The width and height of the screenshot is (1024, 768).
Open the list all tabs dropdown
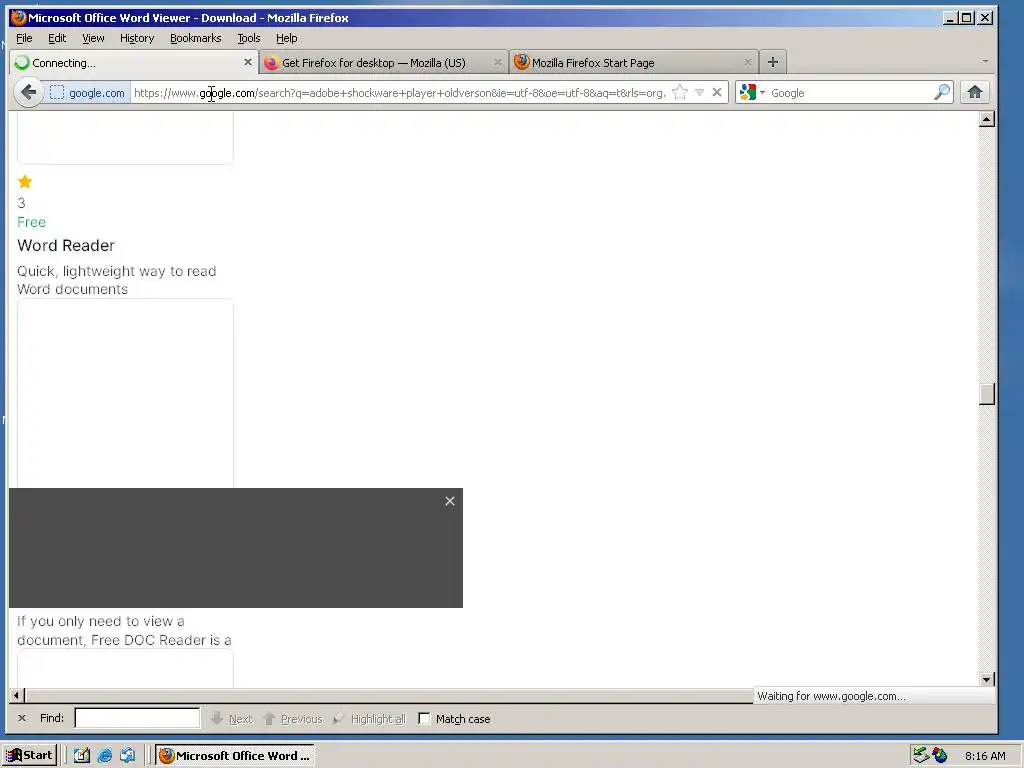click(985, 61)
